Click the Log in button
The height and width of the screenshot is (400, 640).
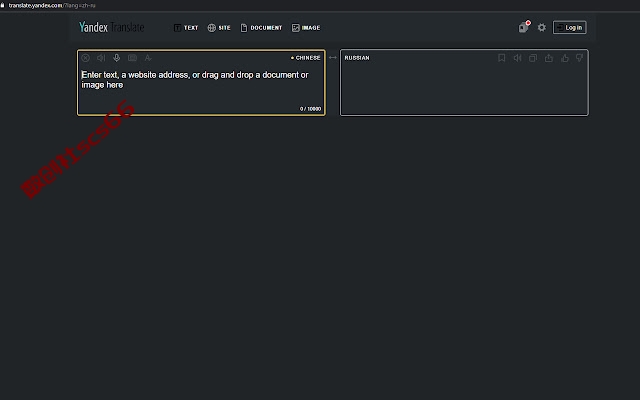[x=569, y=27]
